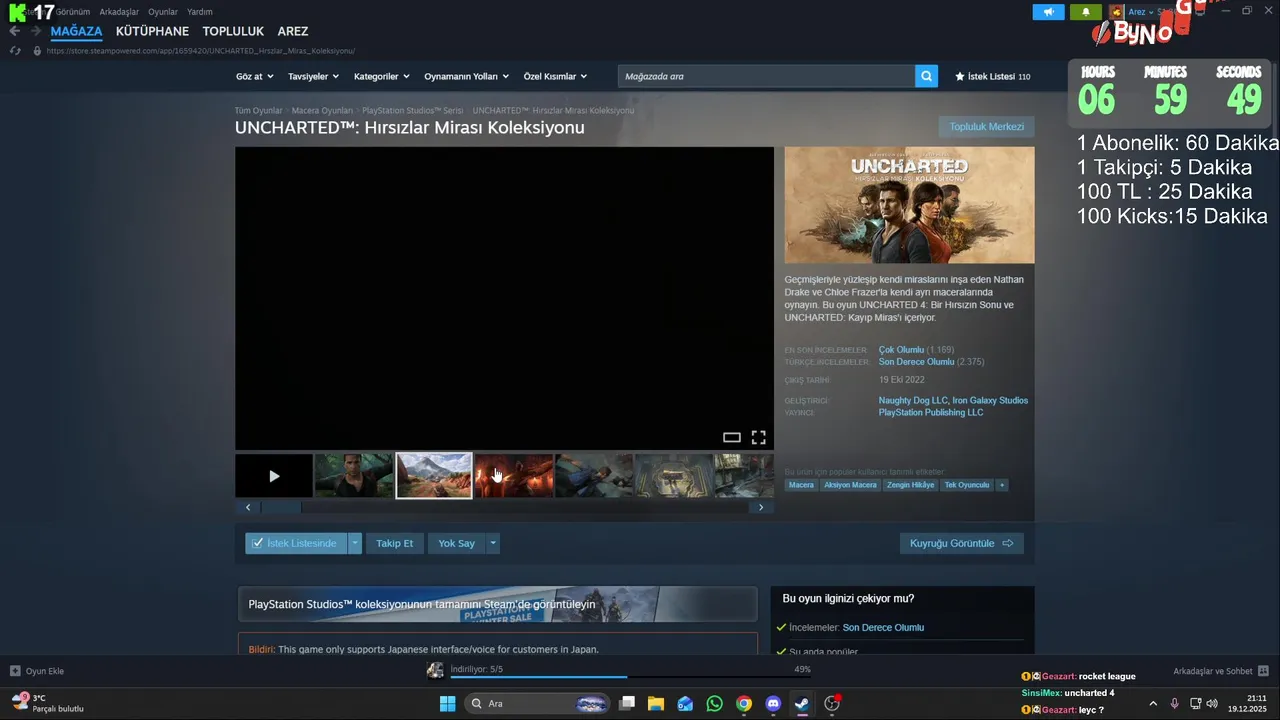Open Discord from the taskbar
This screenshot has height=720, width=1280.
coord(773,704)
